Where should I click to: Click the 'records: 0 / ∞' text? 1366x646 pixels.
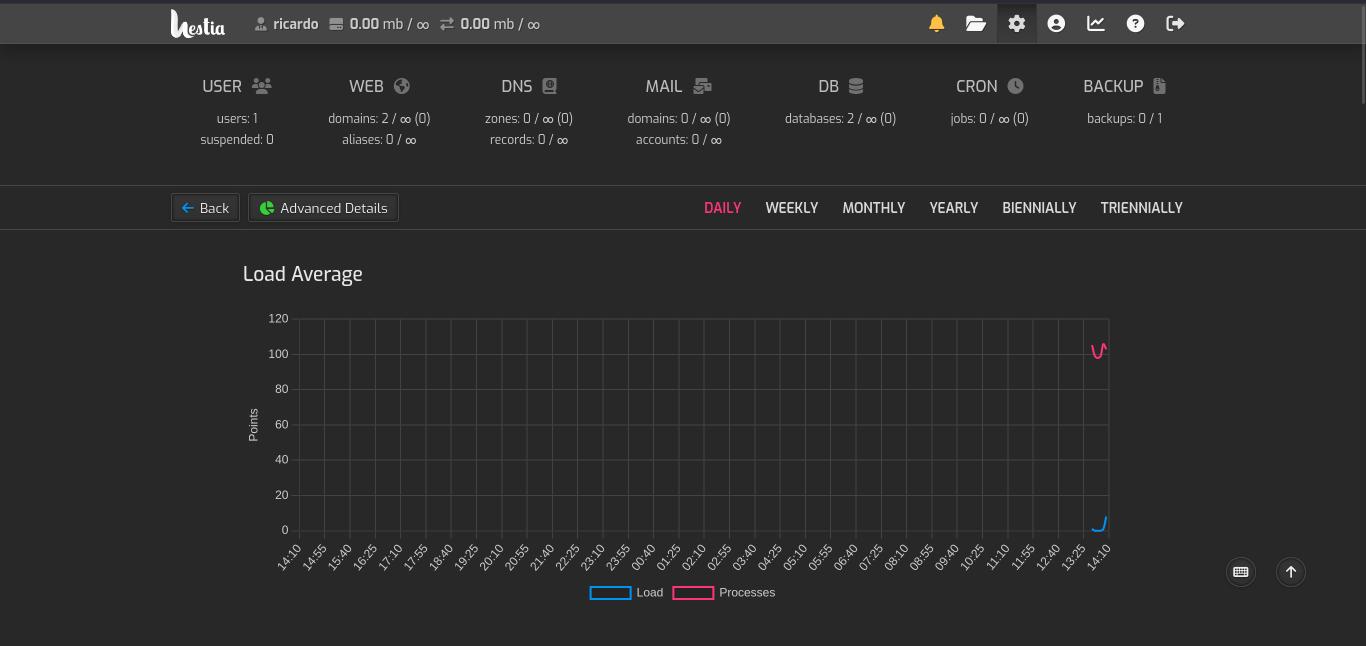click(x=529, y=139)
